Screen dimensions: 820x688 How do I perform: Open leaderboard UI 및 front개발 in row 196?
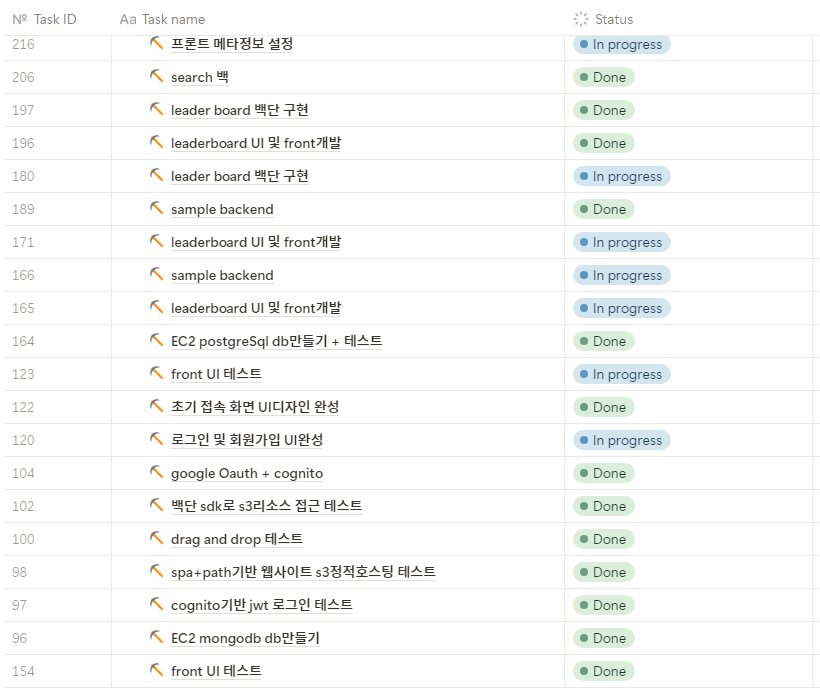click(x=256, y=143)
